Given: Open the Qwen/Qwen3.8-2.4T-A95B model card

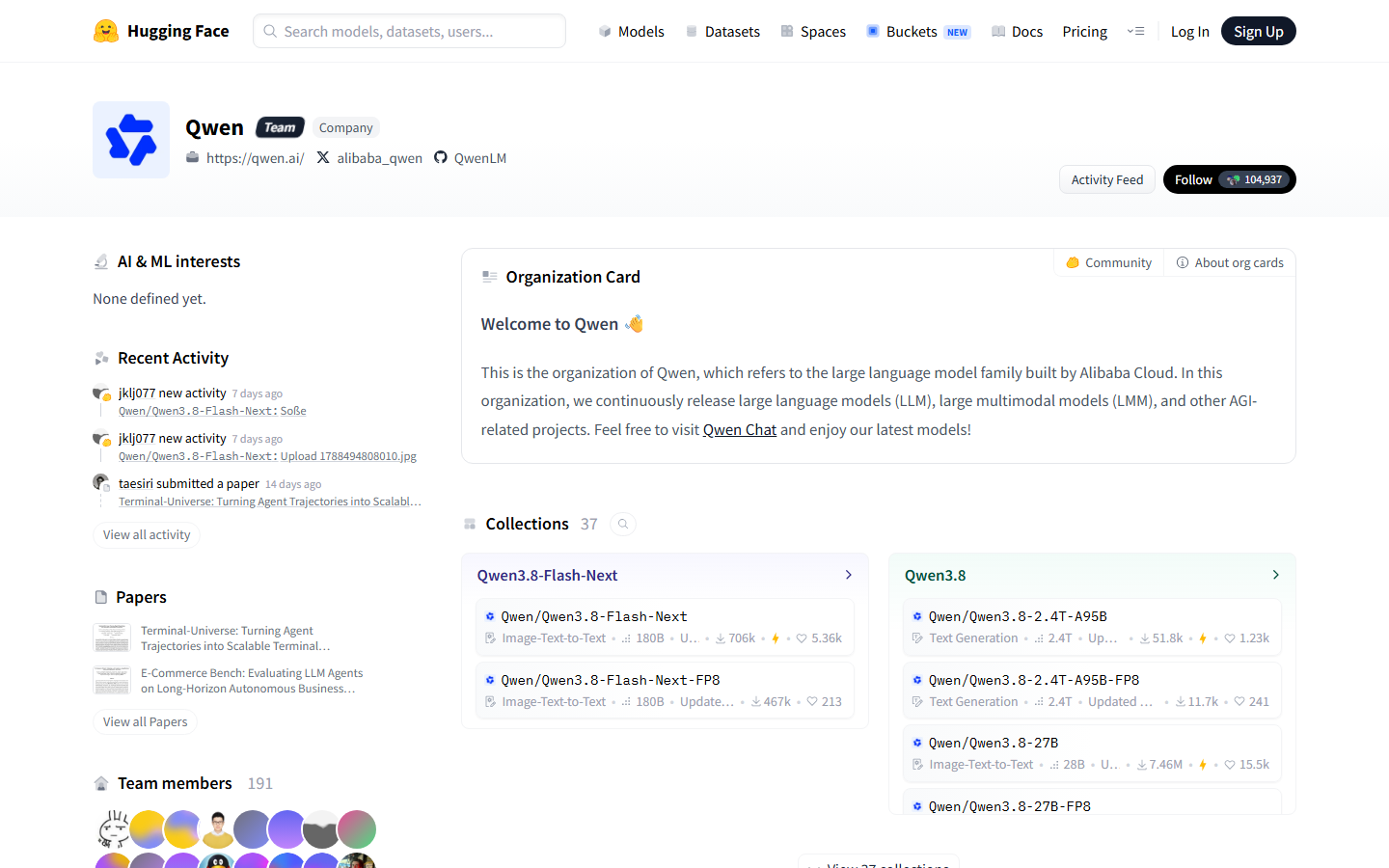Looking at the screenshot, I should pyautogui.click(x=1092, y=627).
